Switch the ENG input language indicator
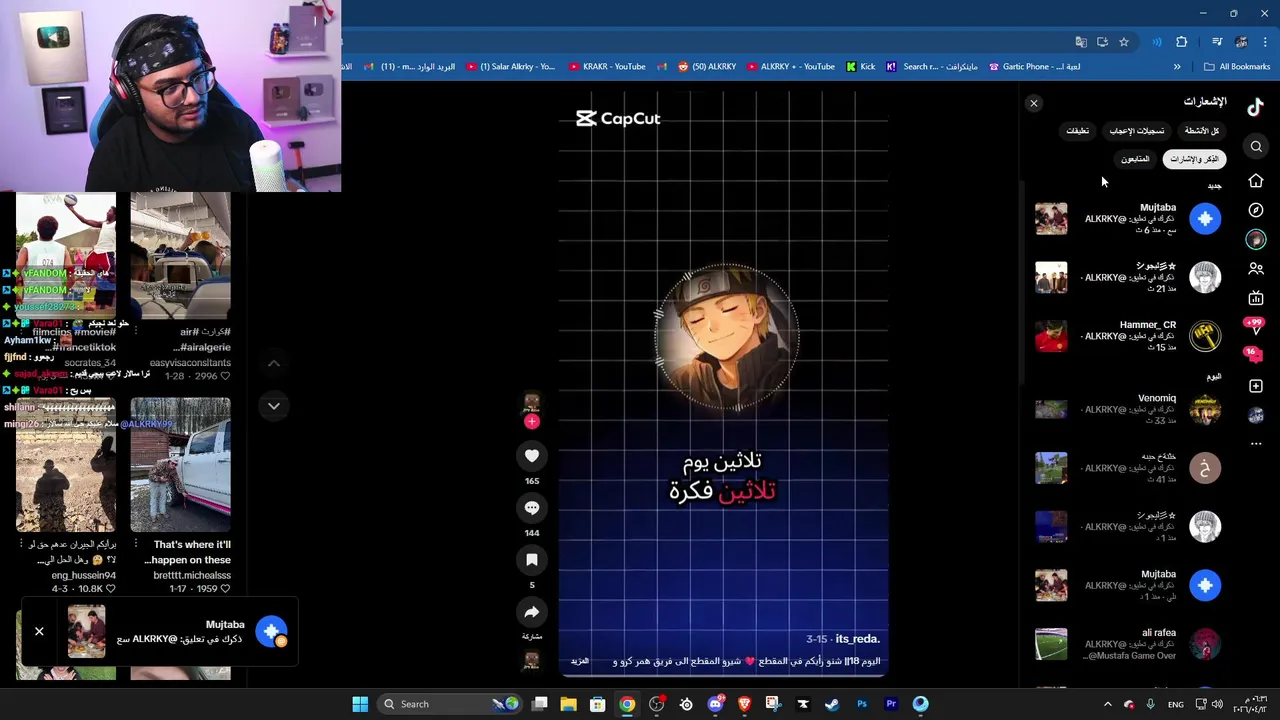The image size is (1280, 720). coord(1176,704)
